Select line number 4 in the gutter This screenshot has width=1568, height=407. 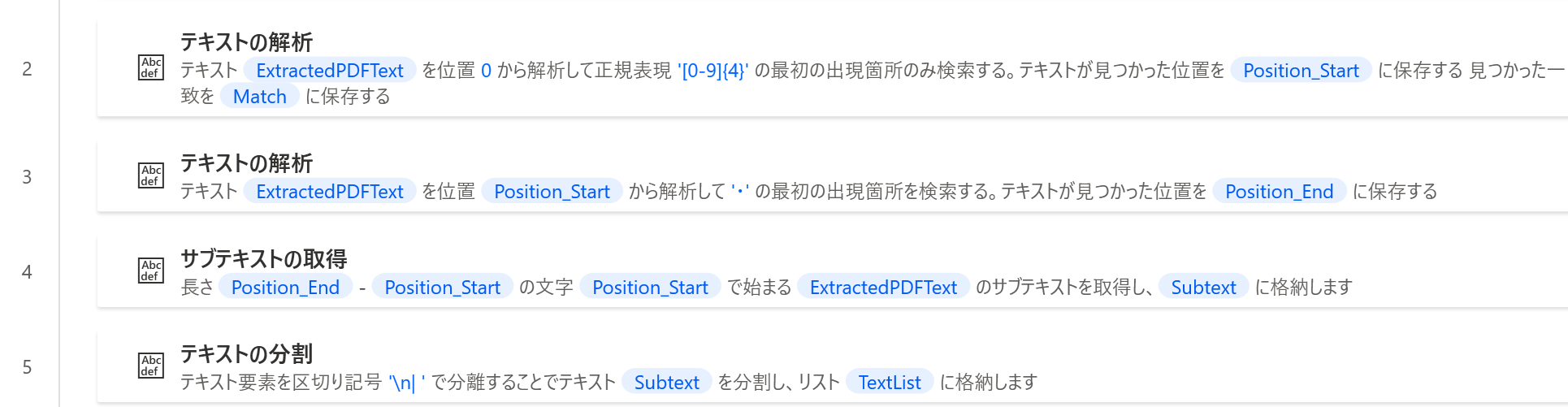click(x=27, y=272)
